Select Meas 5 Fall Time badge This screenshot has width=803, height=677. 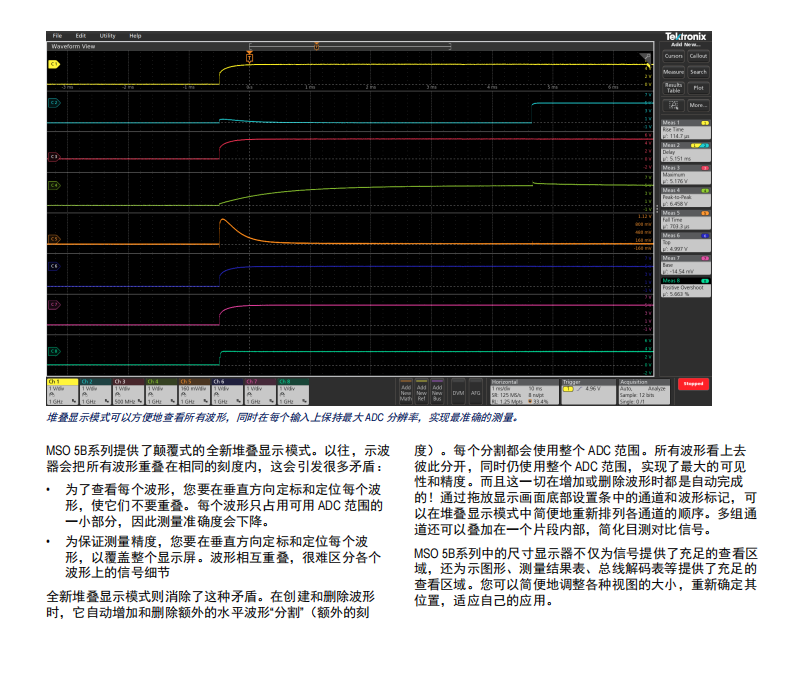(x=686, y=220)
